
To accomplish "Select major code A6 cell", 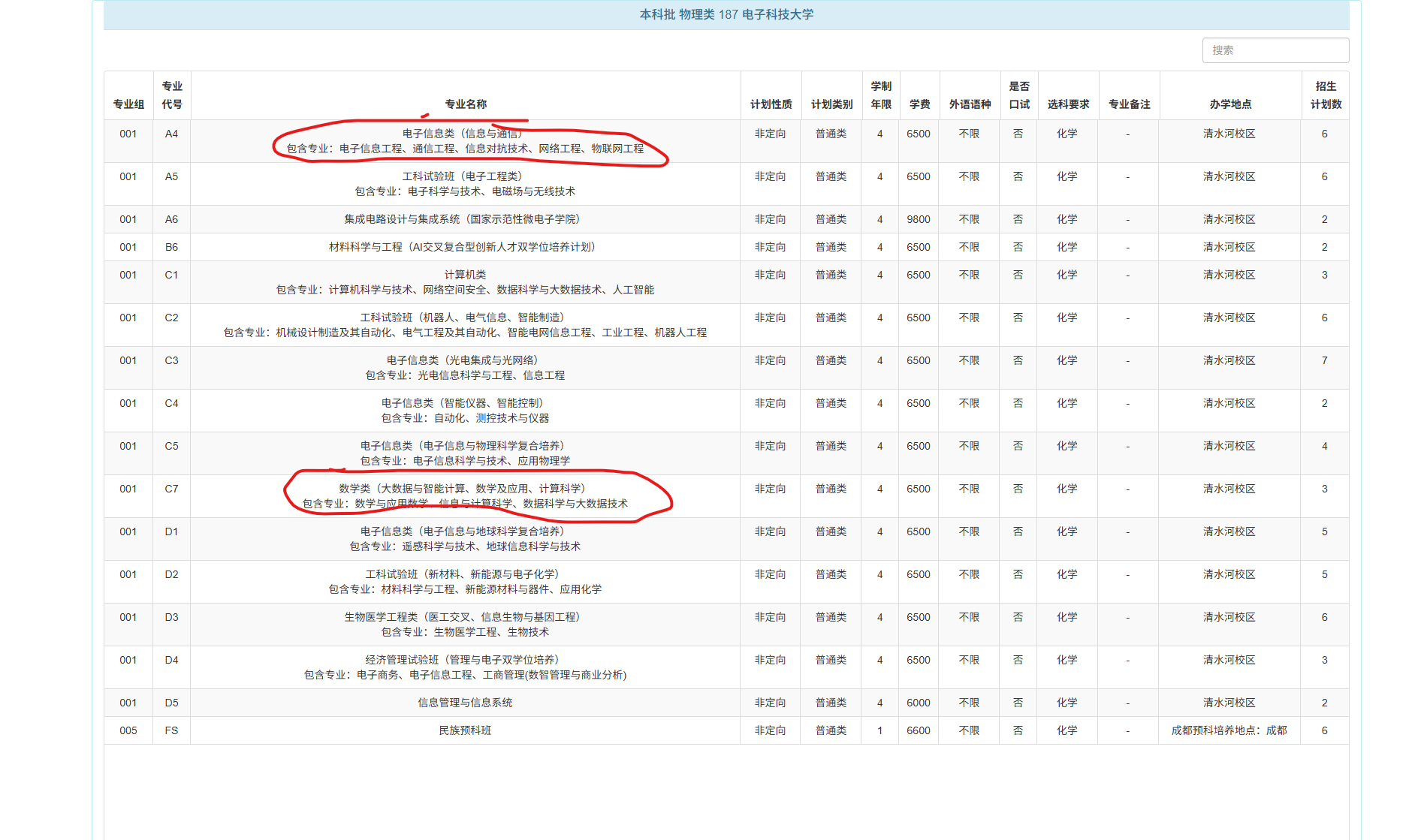I will tap(171, 219).
